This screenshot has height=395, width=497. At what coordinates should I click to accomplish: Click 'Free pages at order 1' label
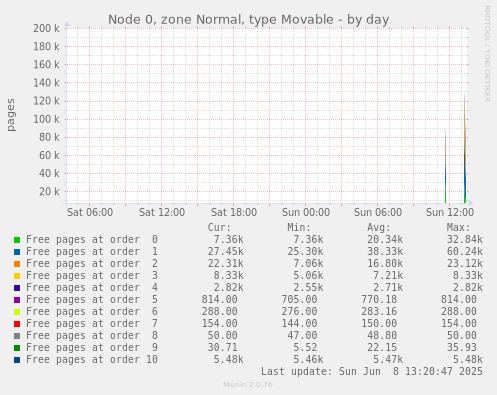(x=92, y=252)
